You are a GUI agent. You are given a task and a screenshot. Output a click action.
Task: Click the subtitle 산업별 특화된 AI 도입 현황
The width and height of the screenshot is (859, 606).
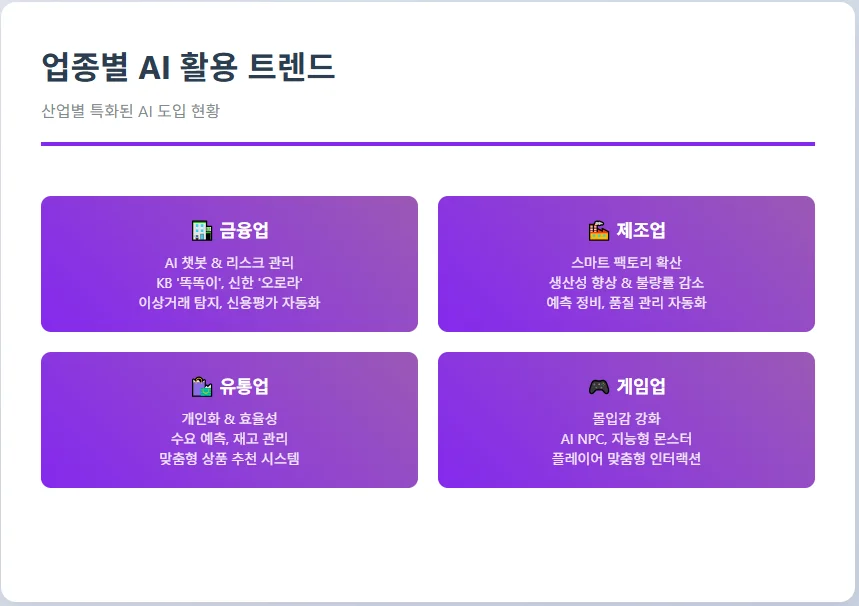click(130, 110)
